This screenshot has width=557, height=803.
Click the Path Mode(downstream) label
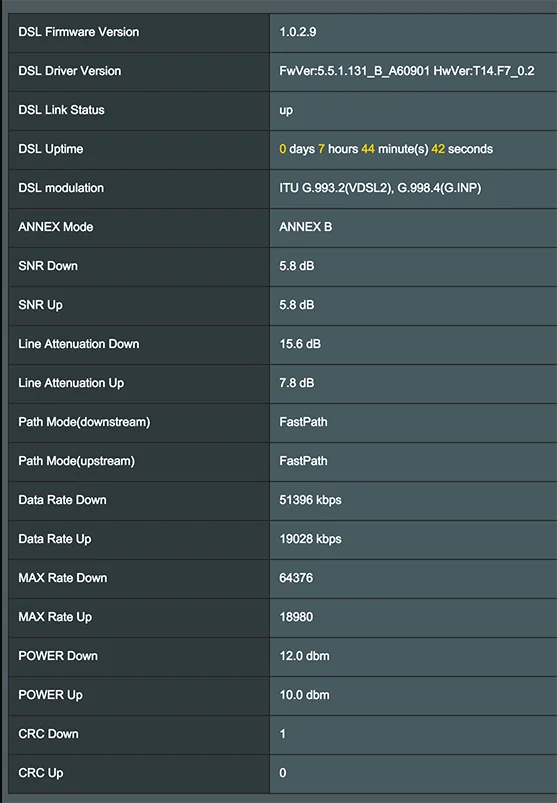[84, 422]
